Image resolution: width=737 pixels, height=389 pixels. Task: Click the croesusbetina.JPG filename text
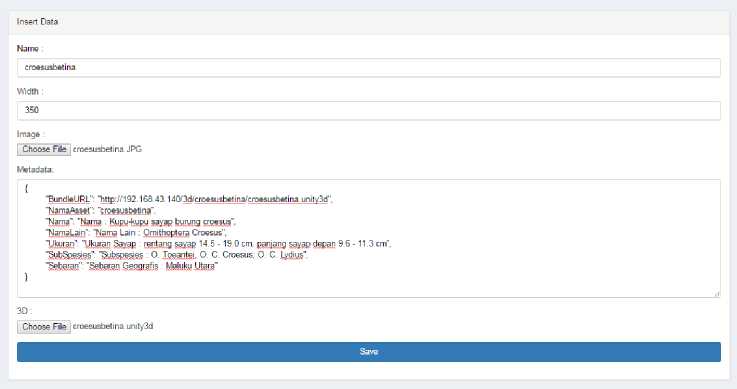tap(107, 149)
